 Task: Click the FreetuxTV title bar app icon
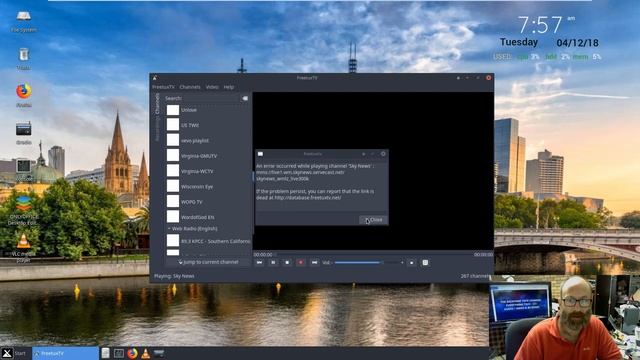[155, 78]
